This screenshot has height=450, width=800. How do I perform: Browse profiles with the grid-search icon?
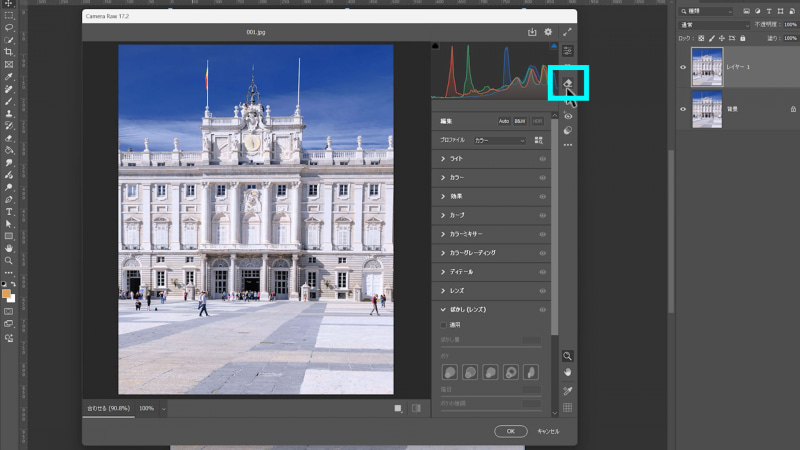tap(539, 140)
